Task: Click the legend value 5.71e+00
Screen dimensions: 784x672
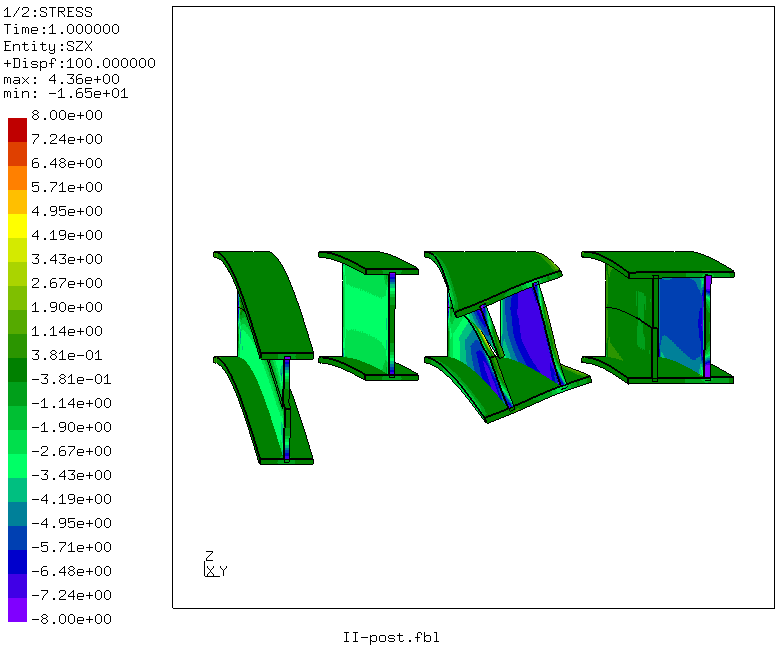Action: click(67, 187)
